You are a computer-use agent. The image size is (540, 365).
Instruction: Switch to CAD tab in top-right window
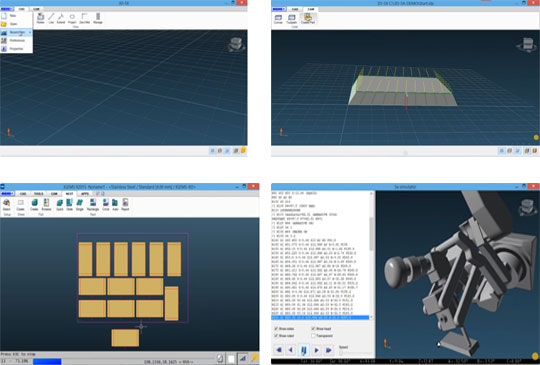pos(295,9)
